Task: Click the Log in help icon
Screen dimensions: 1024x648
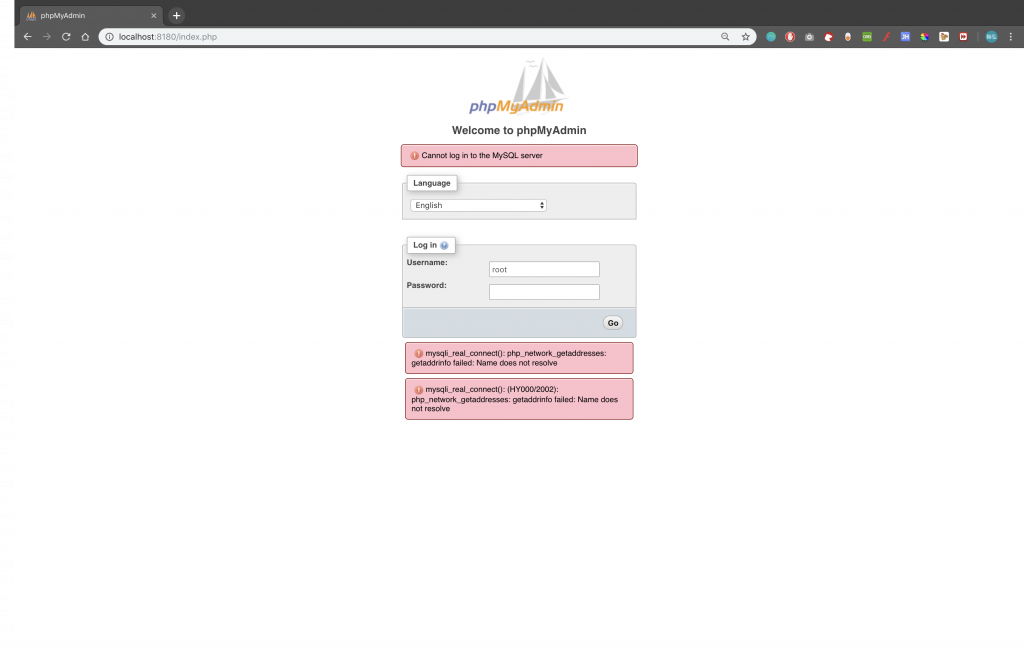Action: (x=444, y=246)
